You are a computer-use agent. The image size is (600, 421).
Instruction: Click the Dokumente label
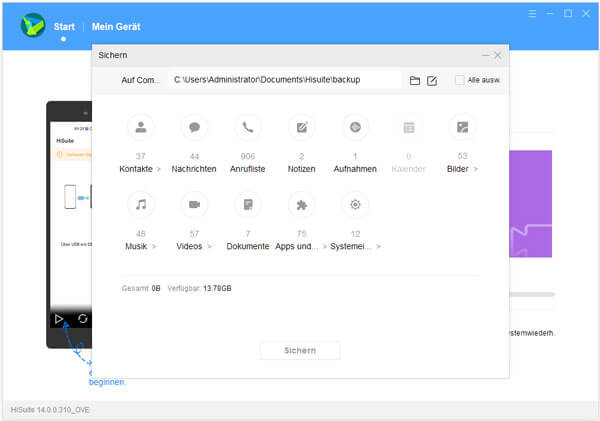[248, 246]
